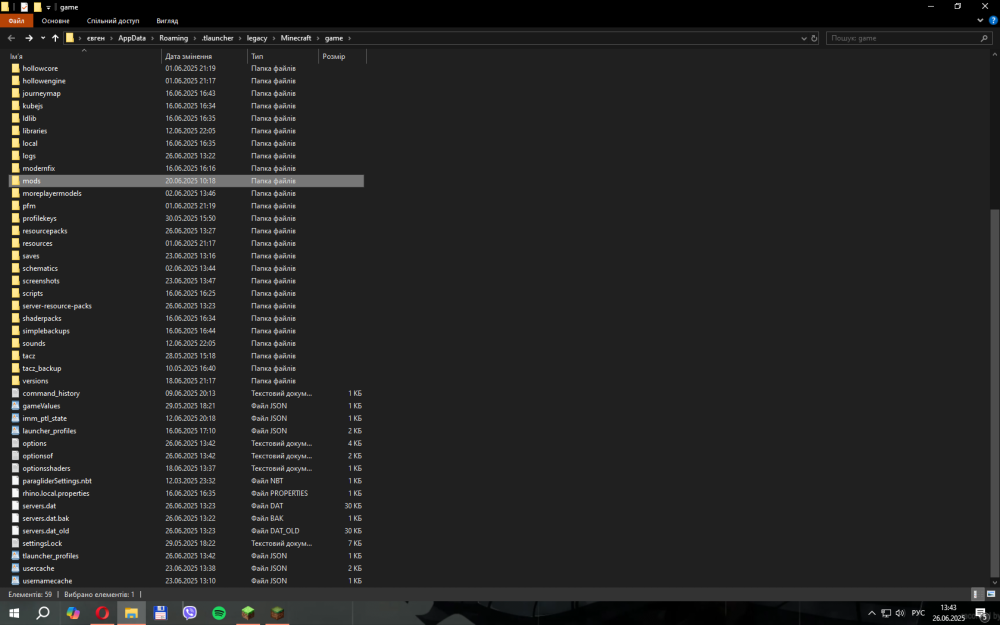Expand chevron after game breadcrumb
This screenshot has height=625, width=1000.
coord(349,38)
